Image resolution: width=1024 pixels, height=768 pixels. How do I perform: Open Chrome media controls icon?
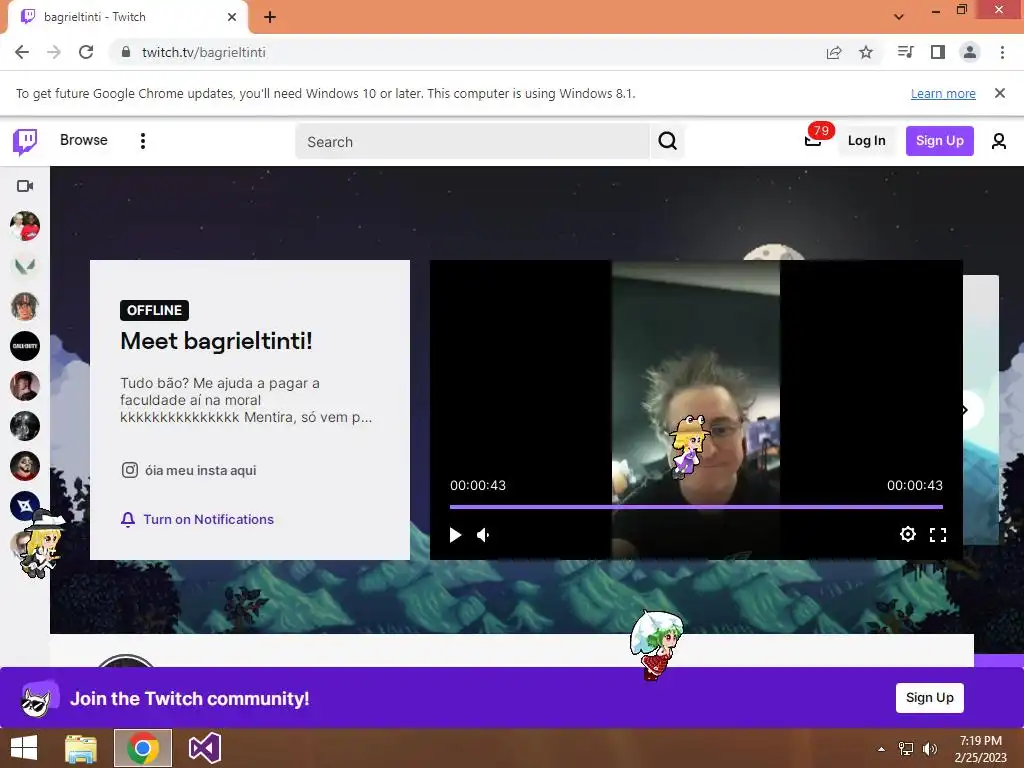905,52
